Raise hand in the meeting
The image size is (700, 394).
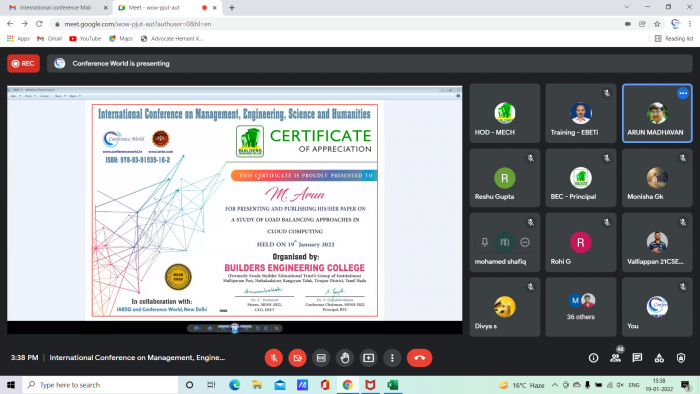coord(345,358)
